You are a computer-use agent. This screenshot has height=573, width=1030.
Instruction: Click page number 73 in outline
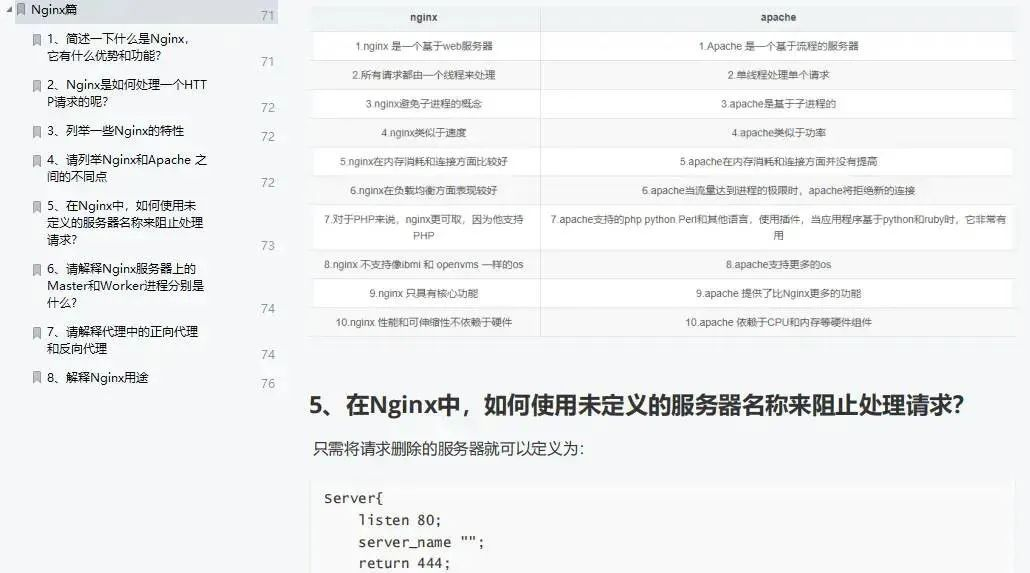pyautogui.click(x=267, y=246)
